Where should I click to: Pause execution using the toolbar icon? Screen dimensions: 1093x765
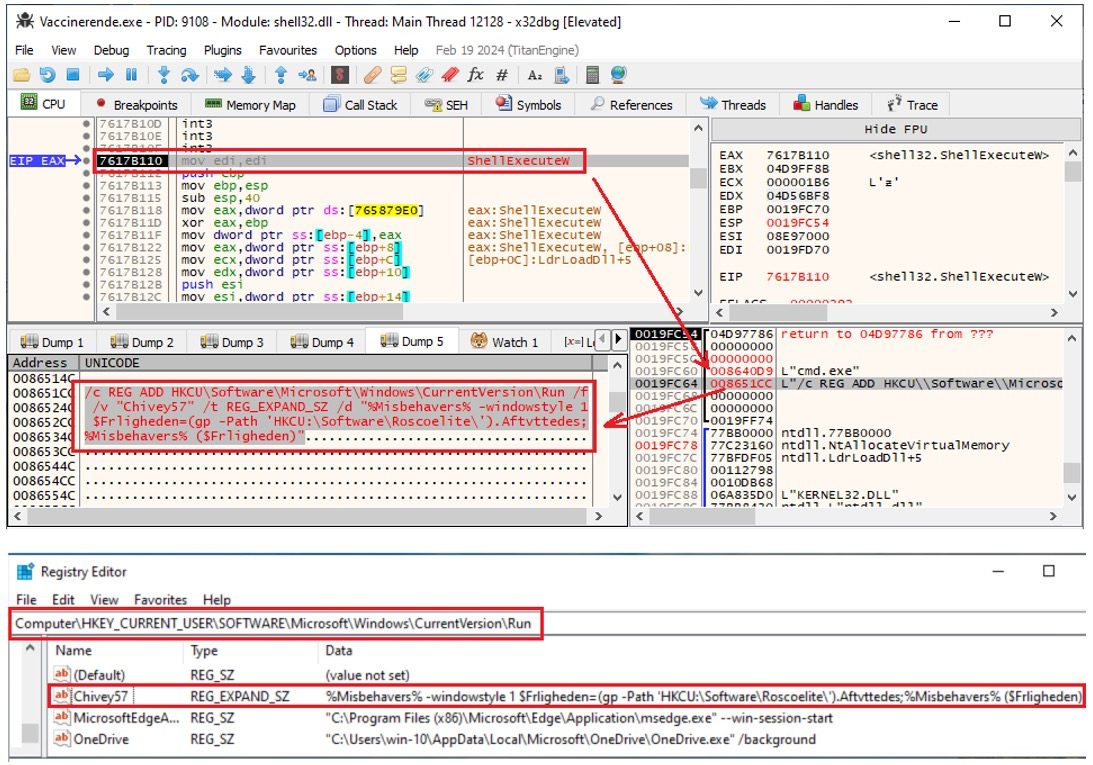coord(131,75)
